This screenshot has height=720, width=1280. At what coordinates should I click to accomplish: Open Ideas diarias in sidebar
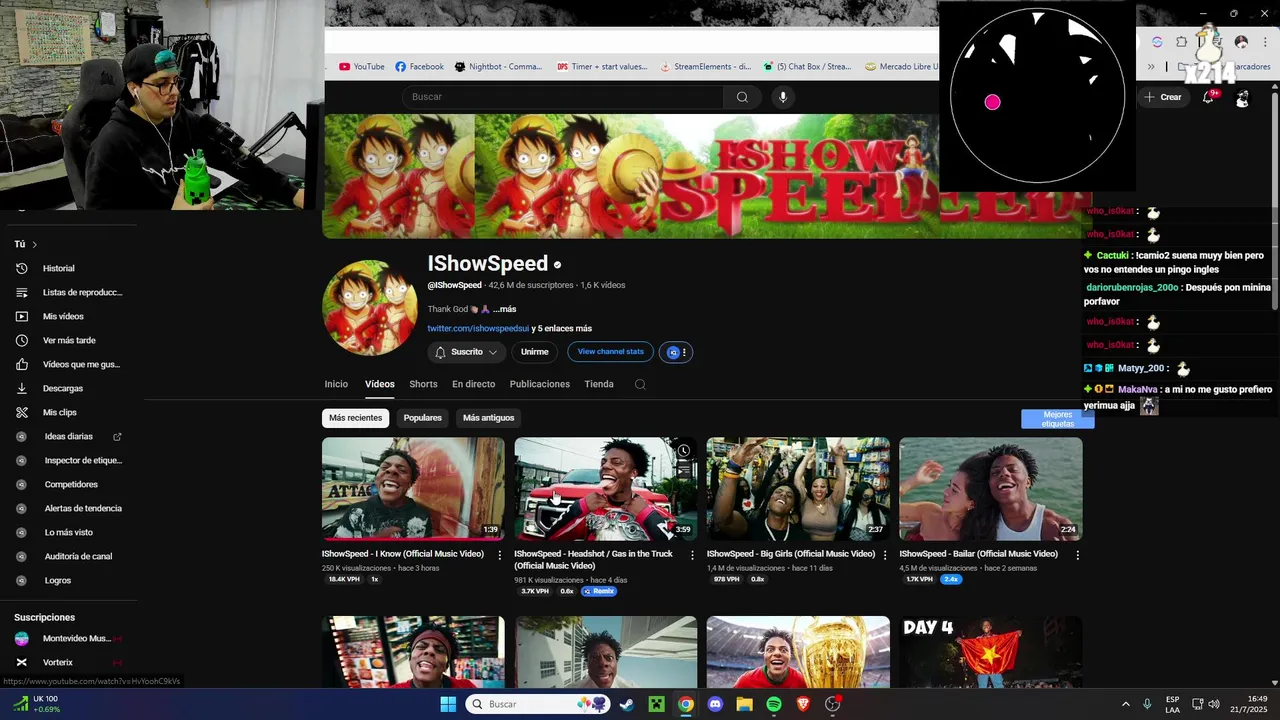coord(68,436)
